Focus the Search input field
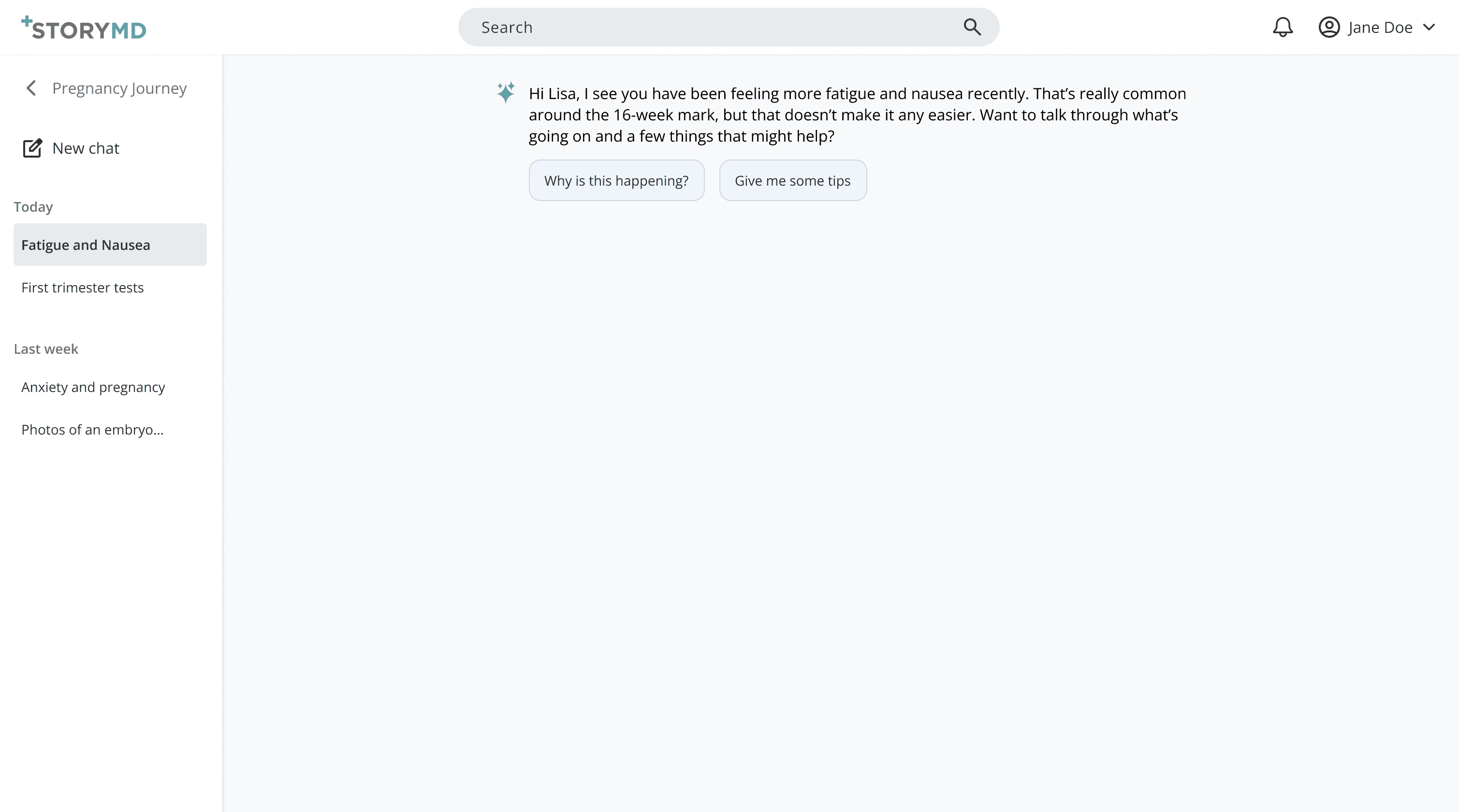Screen dimensions: 1459x812 [708, 27]
